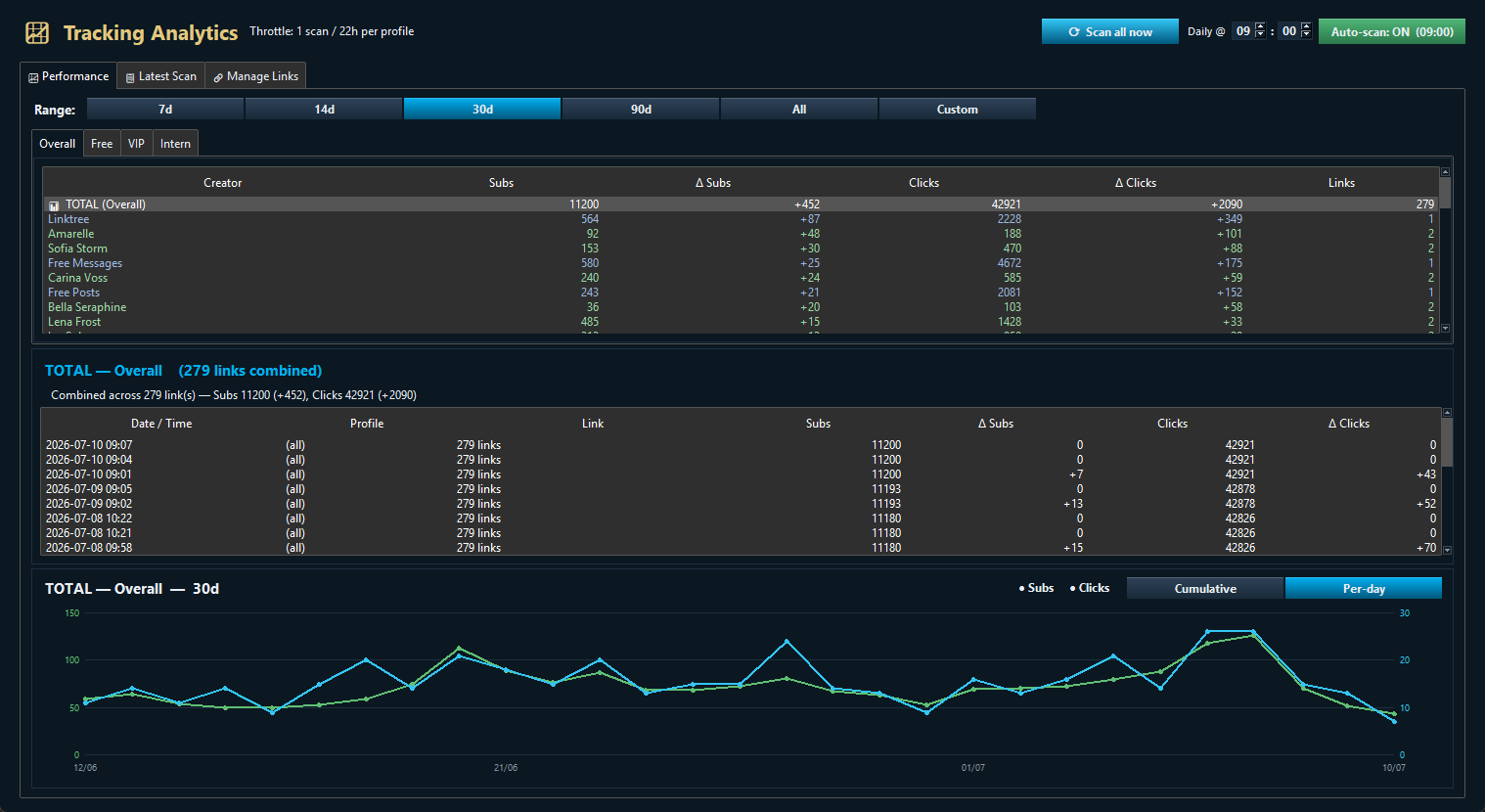Toggle the Clicks series in chart legend

(x=1090, y=588)
